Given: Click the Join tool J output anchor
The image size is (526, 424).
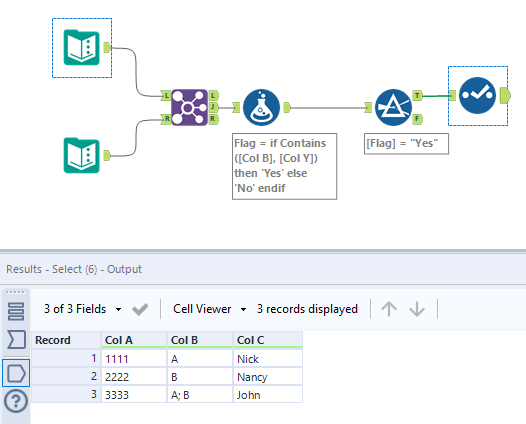Looking at the screenshot, I should point(213,107).
